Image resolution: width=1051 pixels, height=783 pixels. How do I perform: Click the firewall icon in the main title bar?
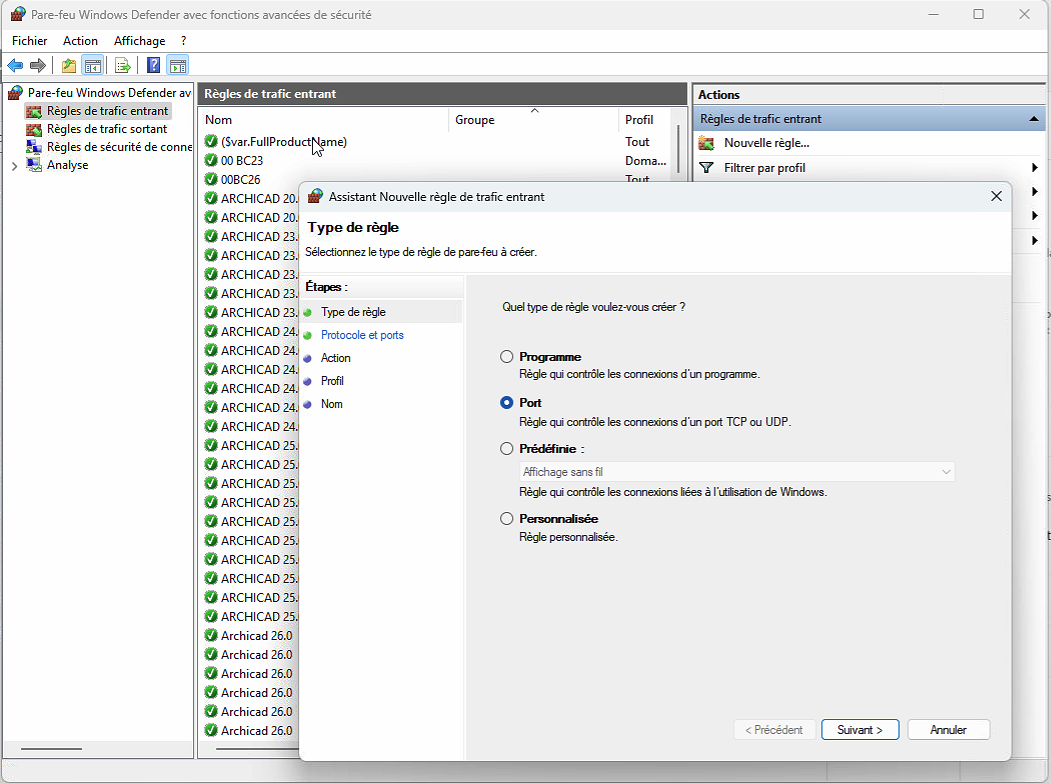[x=18, y=14]
